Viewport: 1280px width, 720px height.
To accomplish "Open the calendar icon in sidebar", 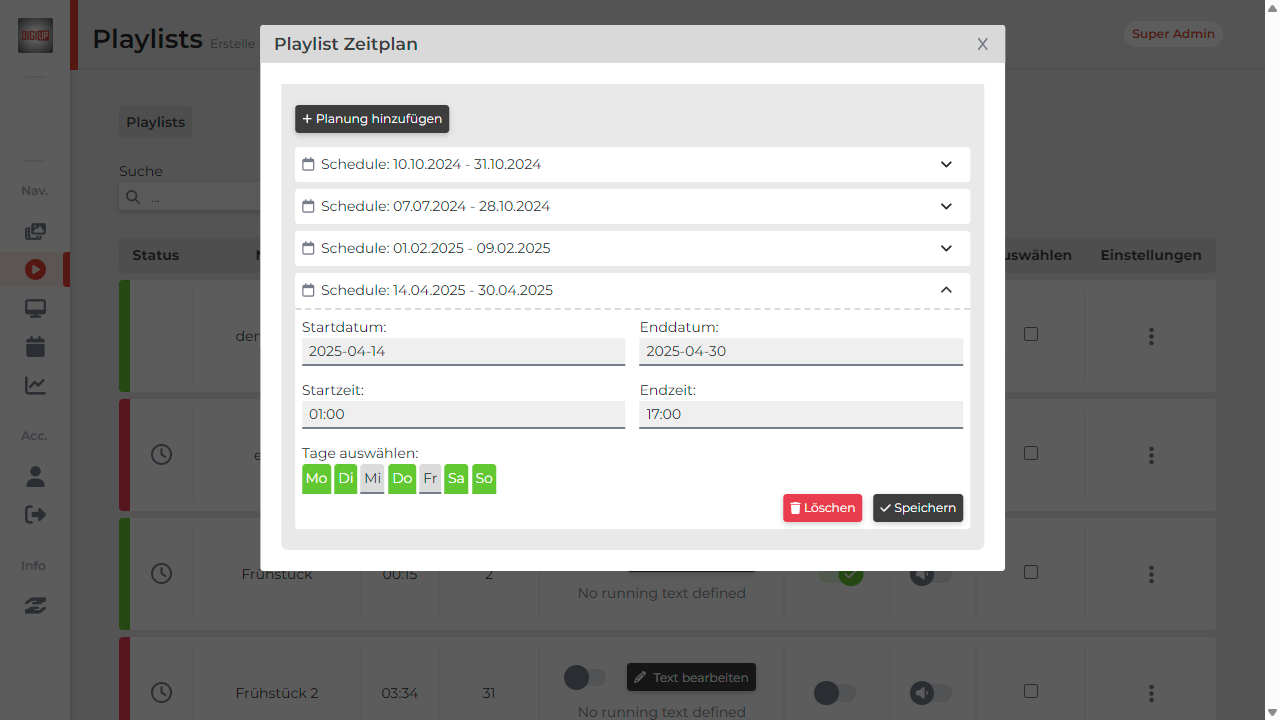I will tap(35, 347).
